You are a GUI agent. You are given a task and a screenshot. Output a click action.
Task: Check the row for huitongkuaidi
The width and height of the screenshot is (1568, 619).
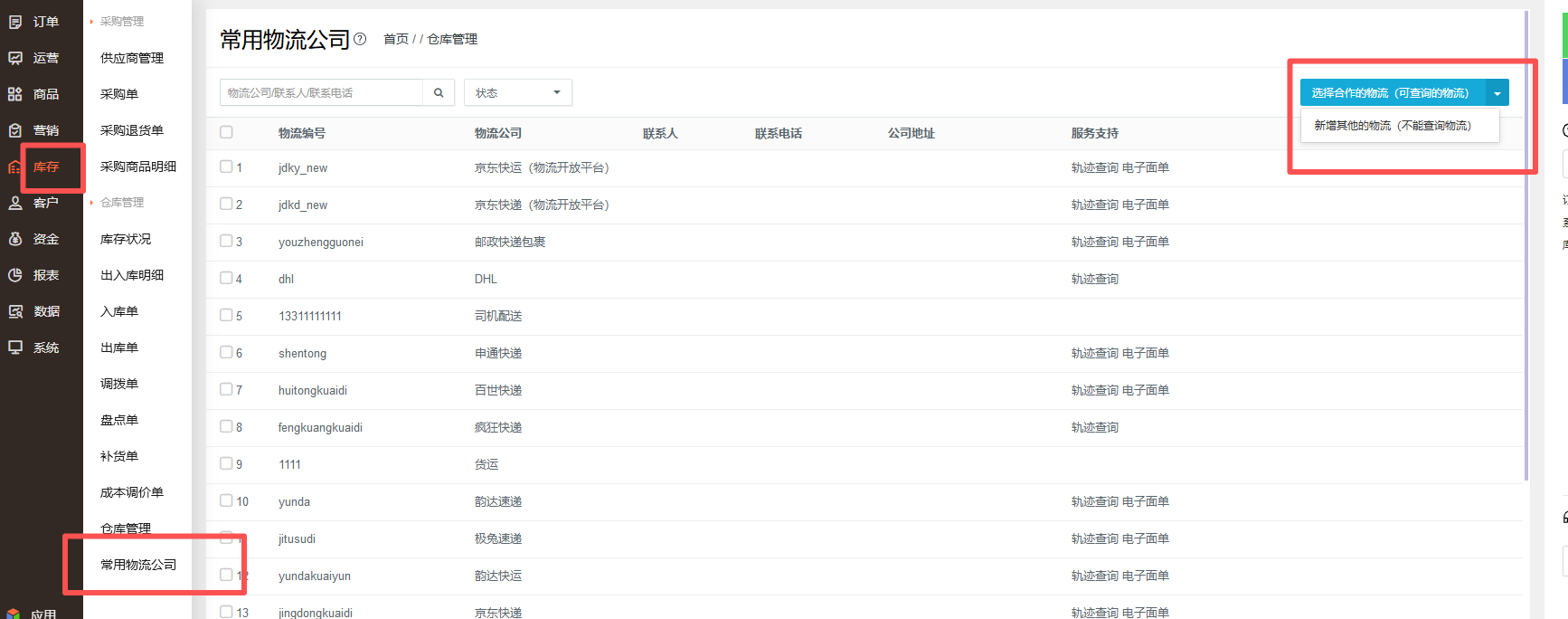point(226,389)
